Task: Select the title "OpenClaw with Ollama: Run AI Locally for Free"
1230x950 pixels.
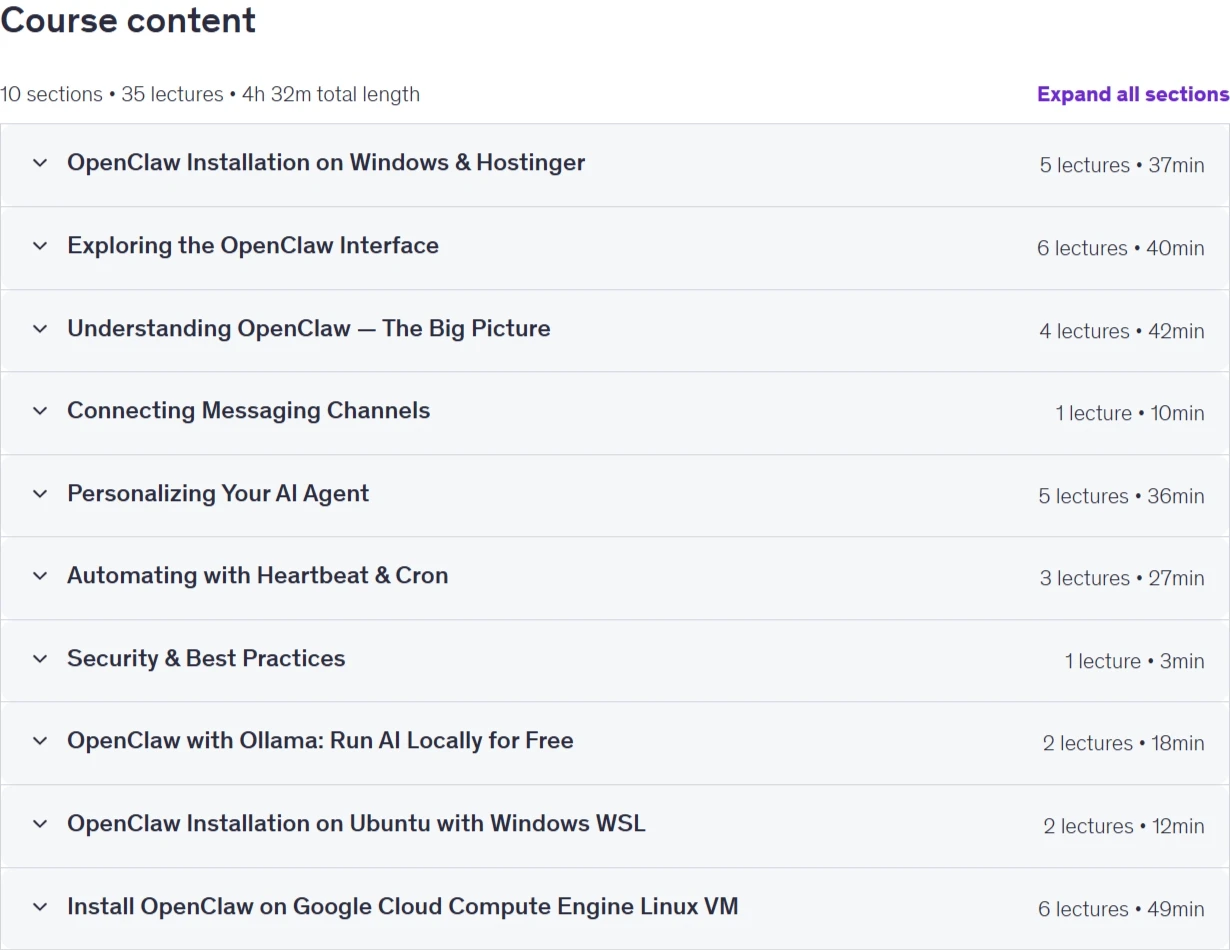Action: coord(320,740)
